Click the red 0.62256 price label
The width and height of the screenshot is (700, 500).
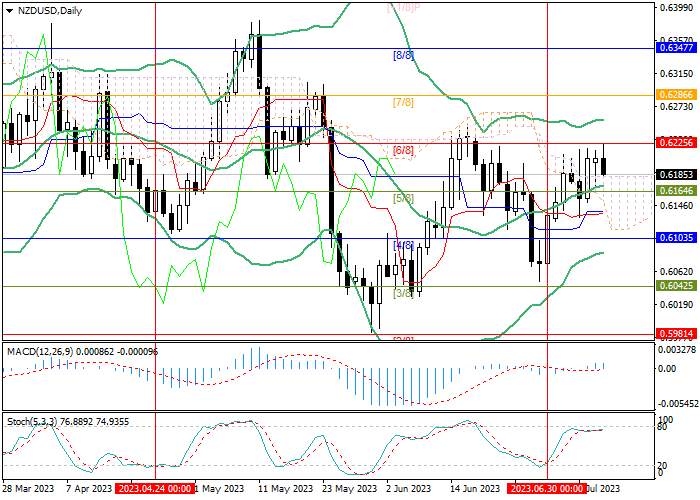pyautogui.click(x=677, y=142)
